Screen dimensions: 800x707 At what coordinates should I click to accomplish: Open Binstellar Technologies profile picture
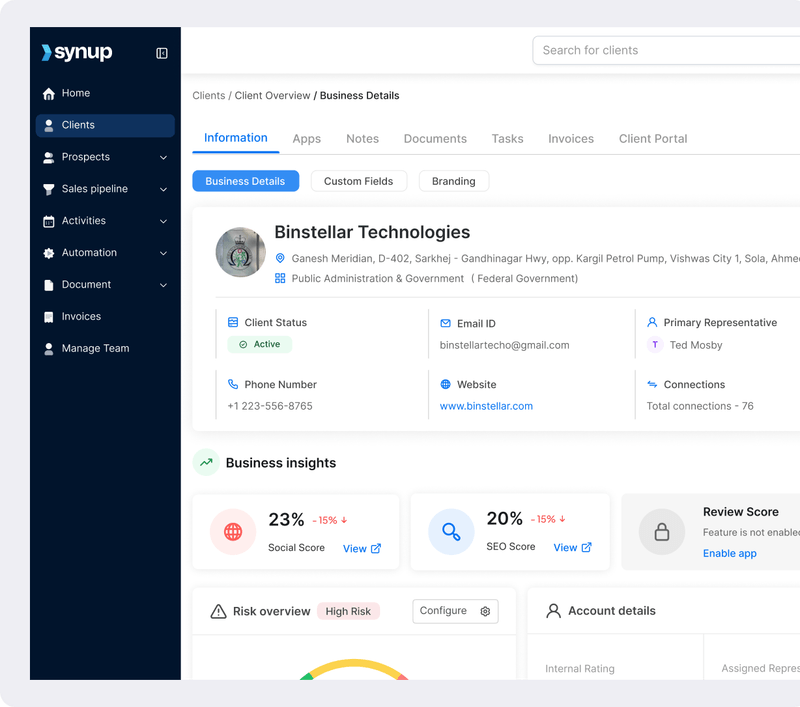coord(241,252)
